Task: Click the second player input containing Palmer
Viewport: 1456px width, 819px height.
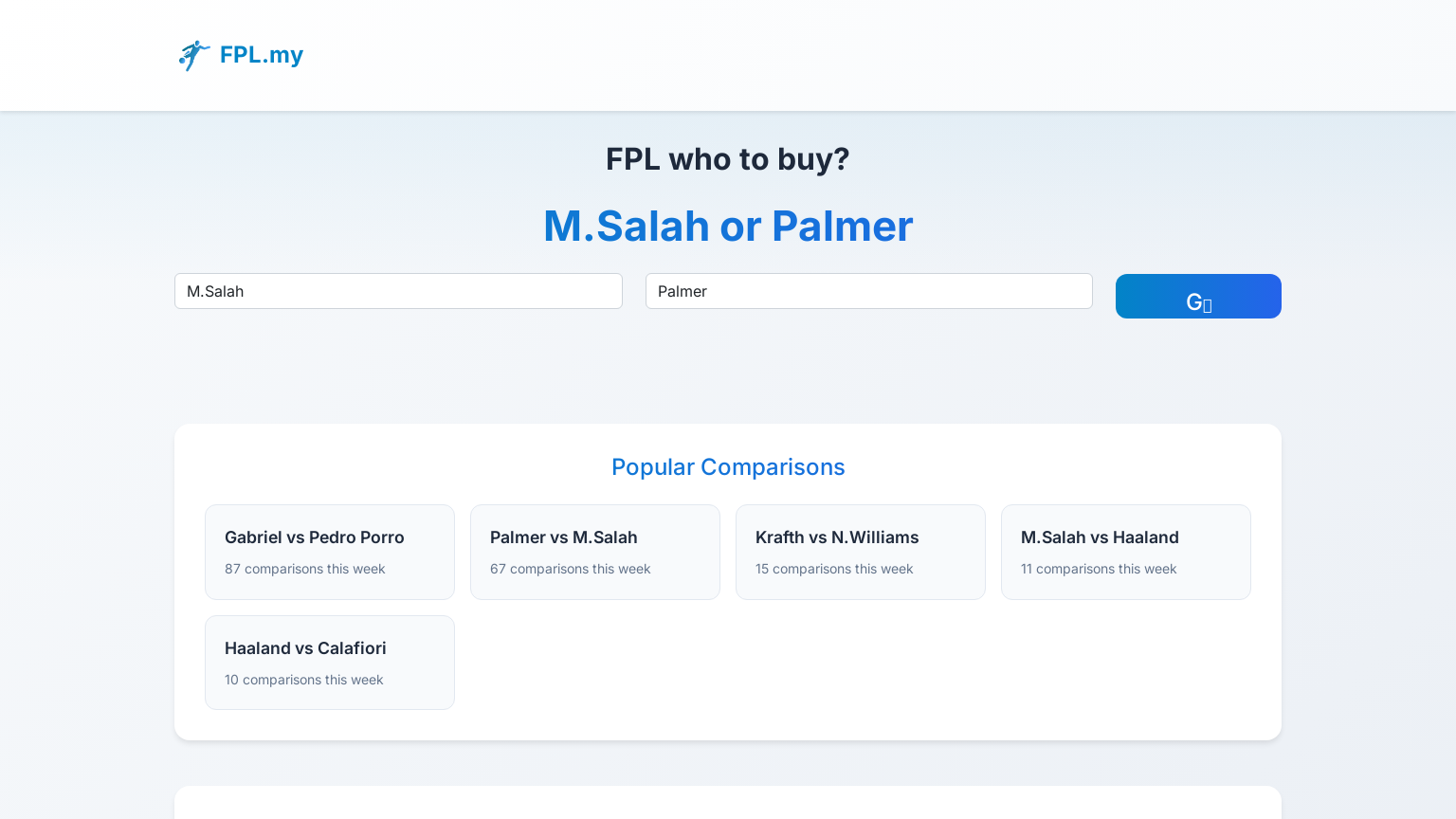Action: pos(868,291)
